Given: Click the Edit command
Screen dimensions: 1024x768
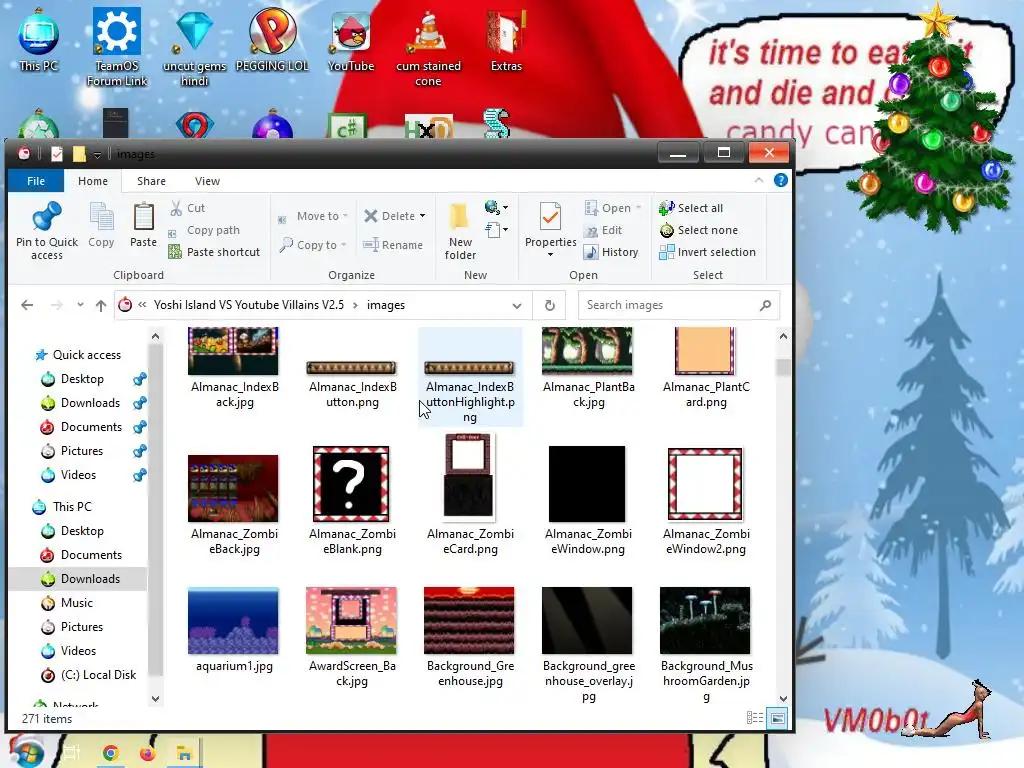Looking at the screenshot, I should (x=603, y=230).
